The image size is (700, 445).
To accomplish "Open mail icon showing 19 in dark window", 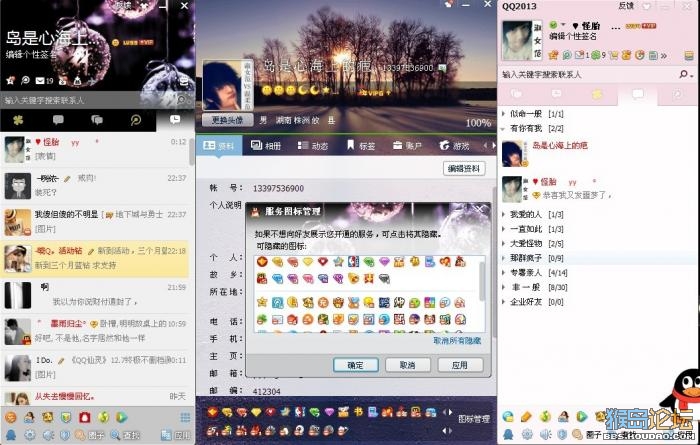I will pos(44,81).
